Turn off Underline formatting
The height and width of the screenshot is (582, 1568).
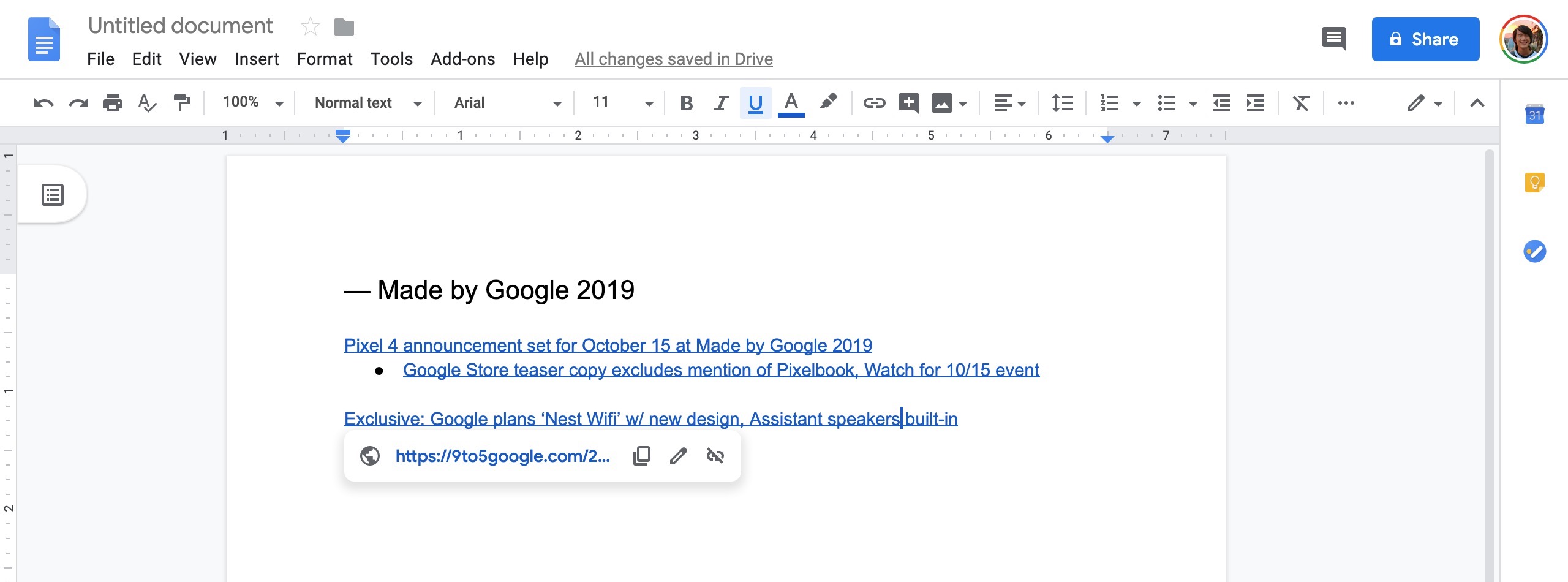tap(755, 103)
